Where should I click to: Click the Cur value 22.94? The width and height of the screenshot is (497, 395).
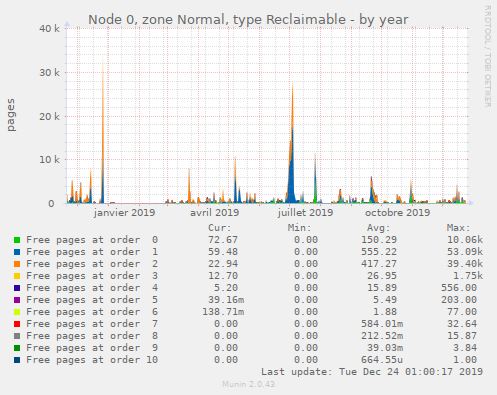click(x=223, y=264)
